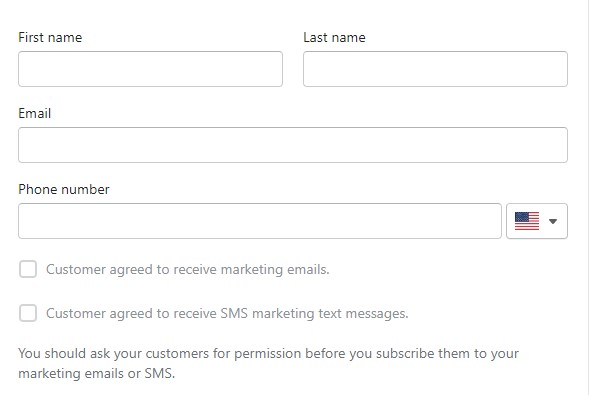Click the 'Phone number' field label
This screenshot has height=395, width=589.
(63, 189)
